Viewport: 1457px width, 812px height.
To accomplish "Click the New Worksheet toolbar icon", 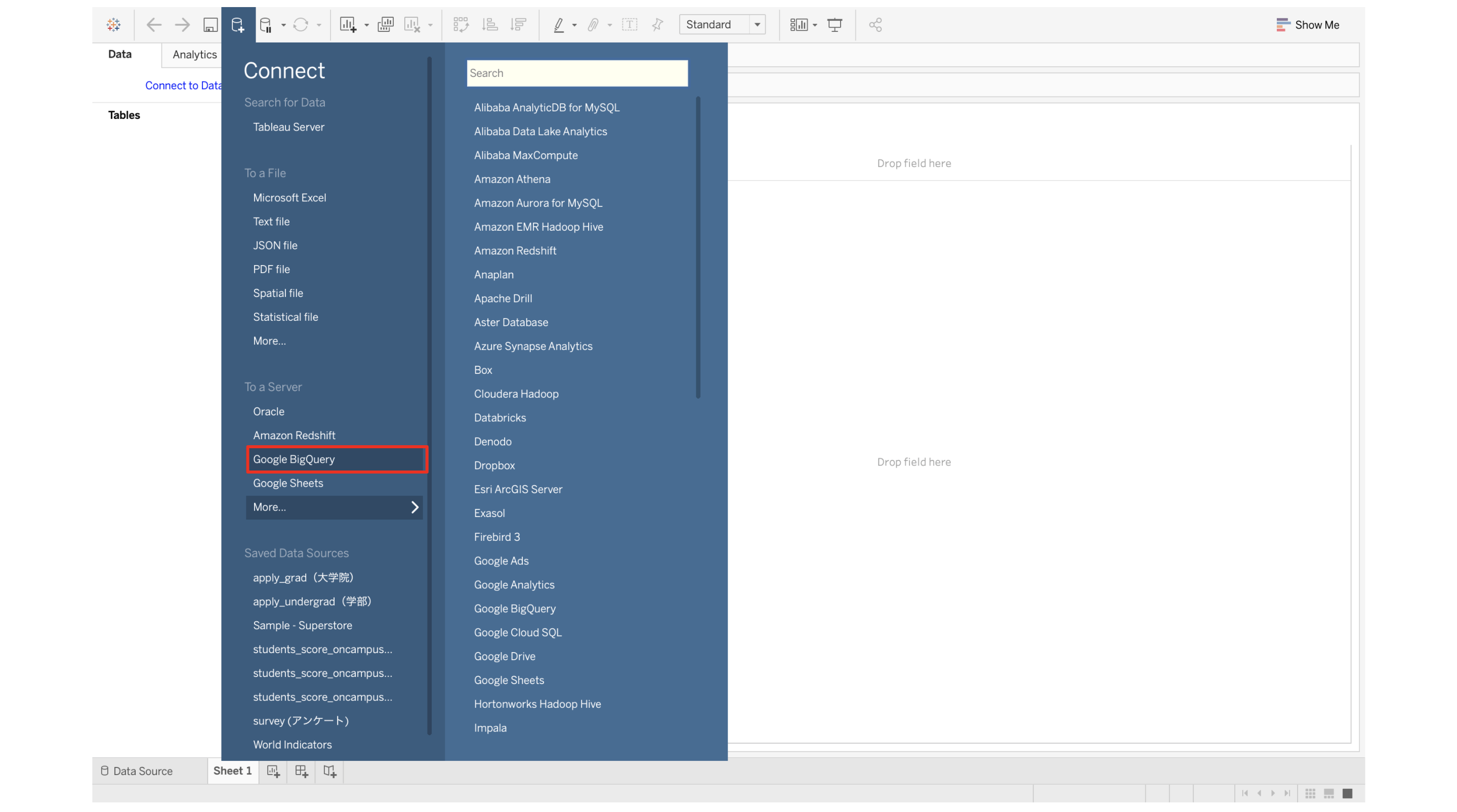I will click(x=348, y=24).
